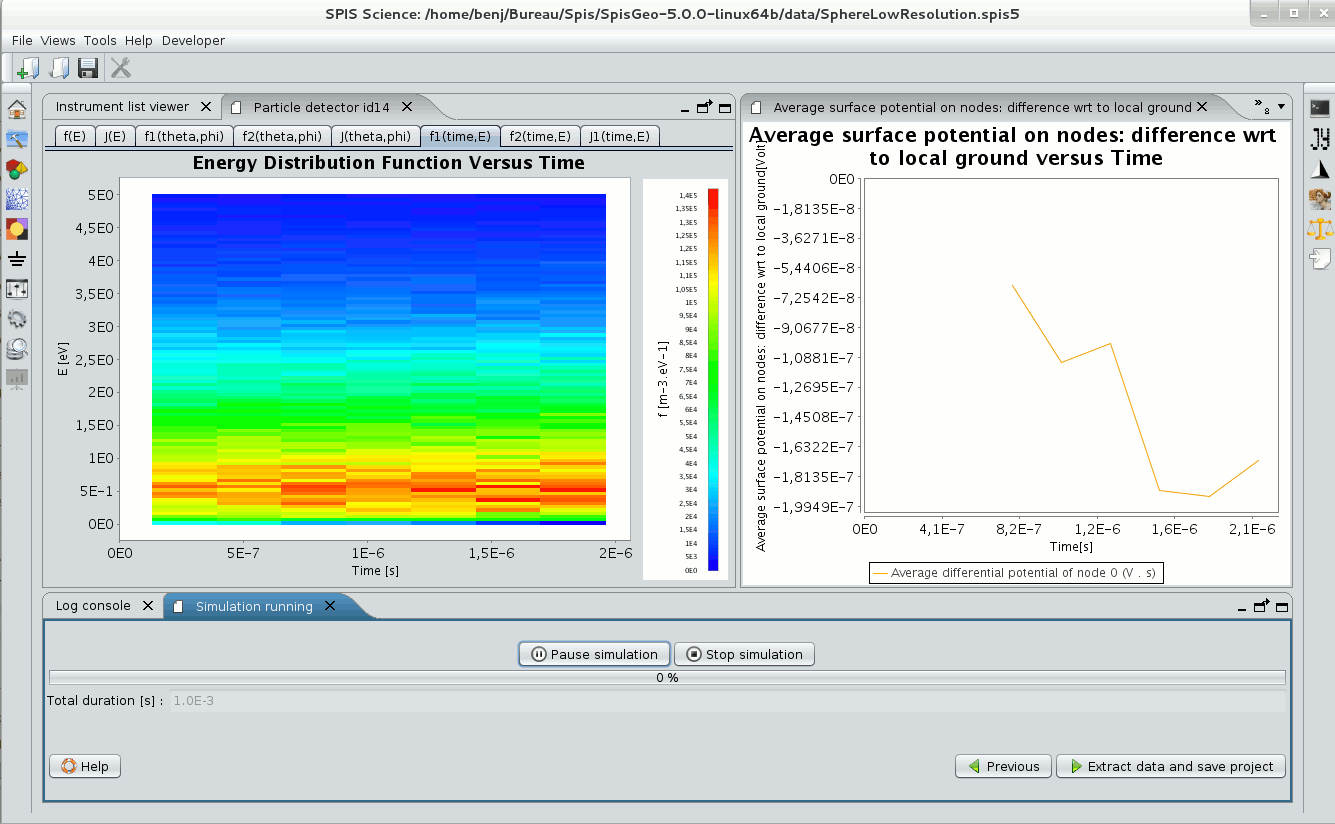Click the Jython JY icon
Screen dimensions: 1335x824
point(1320,139)
